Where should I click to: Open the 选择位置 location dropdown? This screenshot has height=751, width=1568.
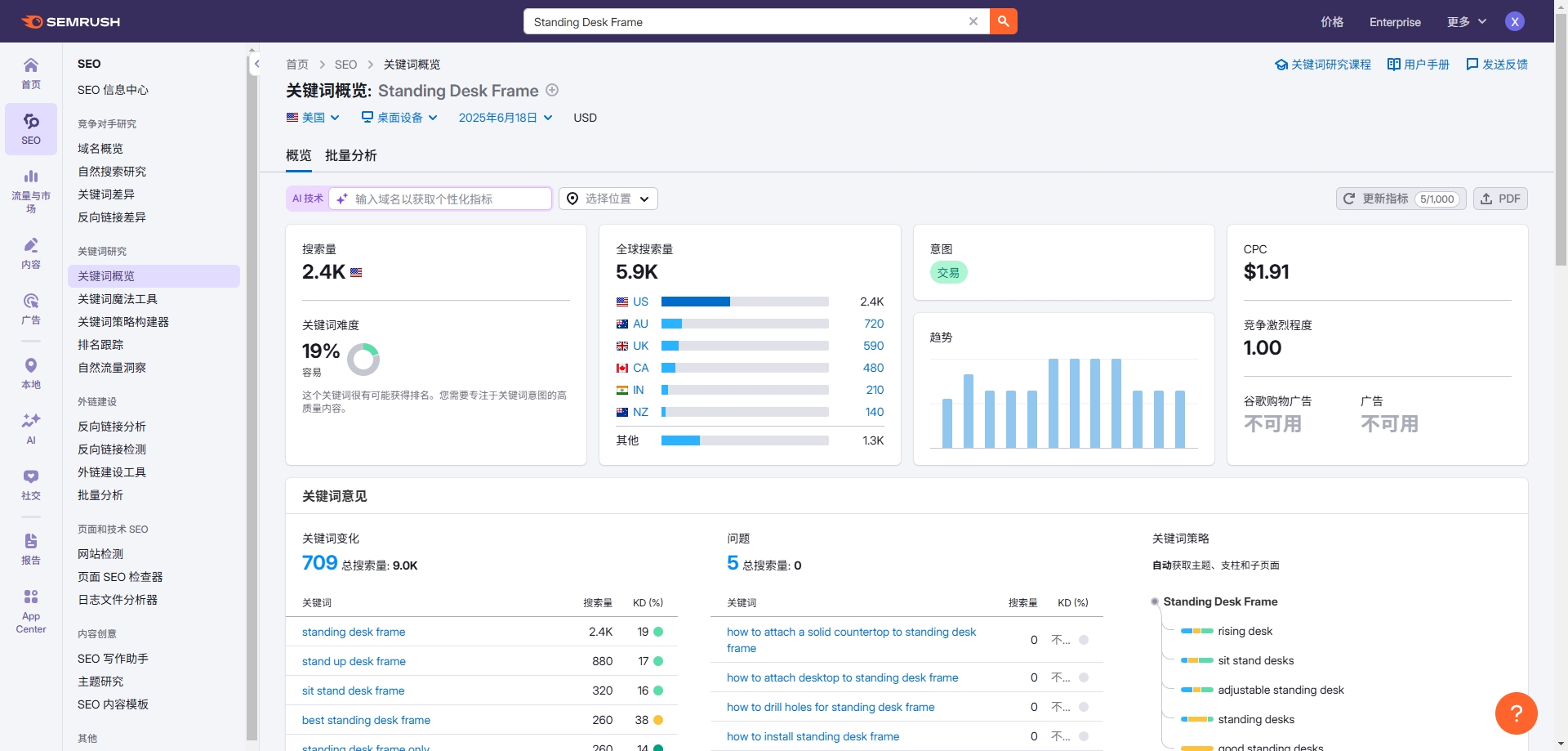(x=608, y=199)
